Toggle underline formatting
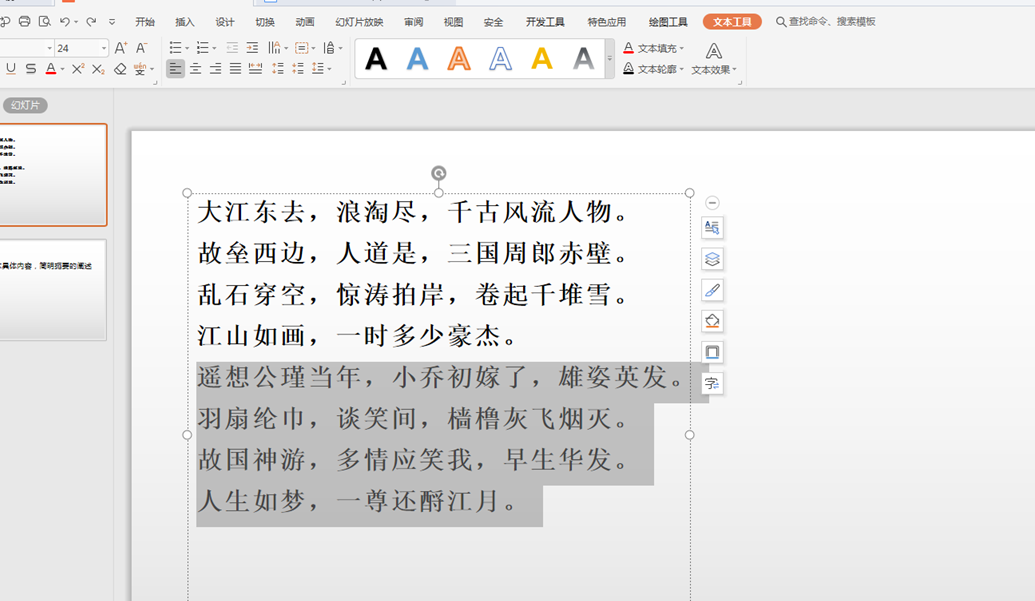The height and width of the screenshot is (601, 1035). 11,69
